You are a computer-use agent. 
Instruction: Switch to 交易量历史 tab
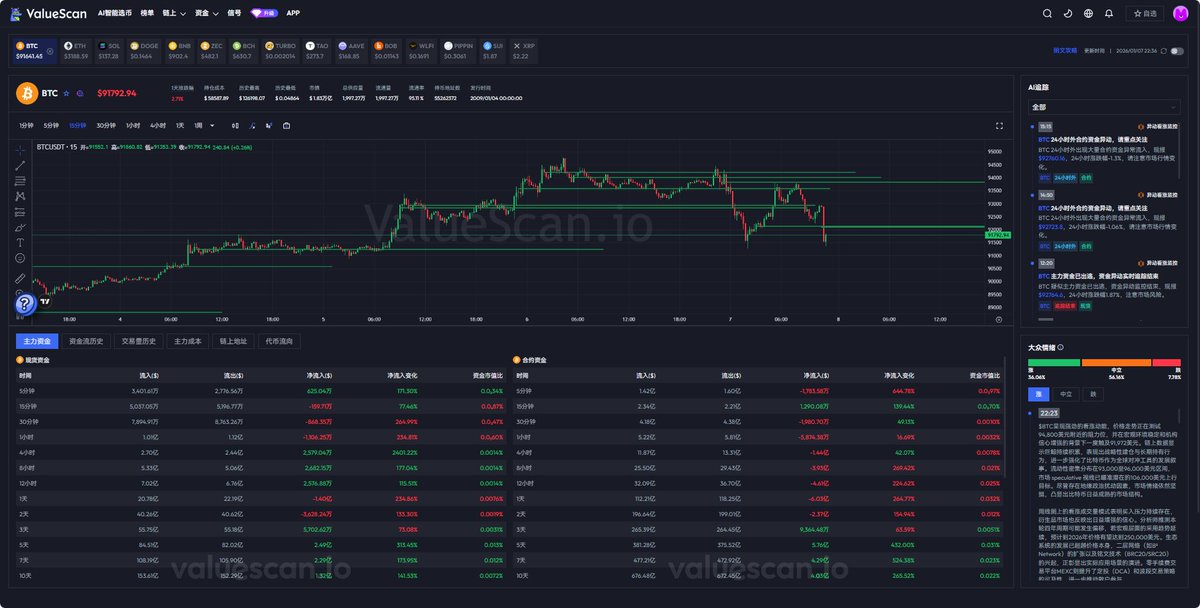click(x=139, y=341)
